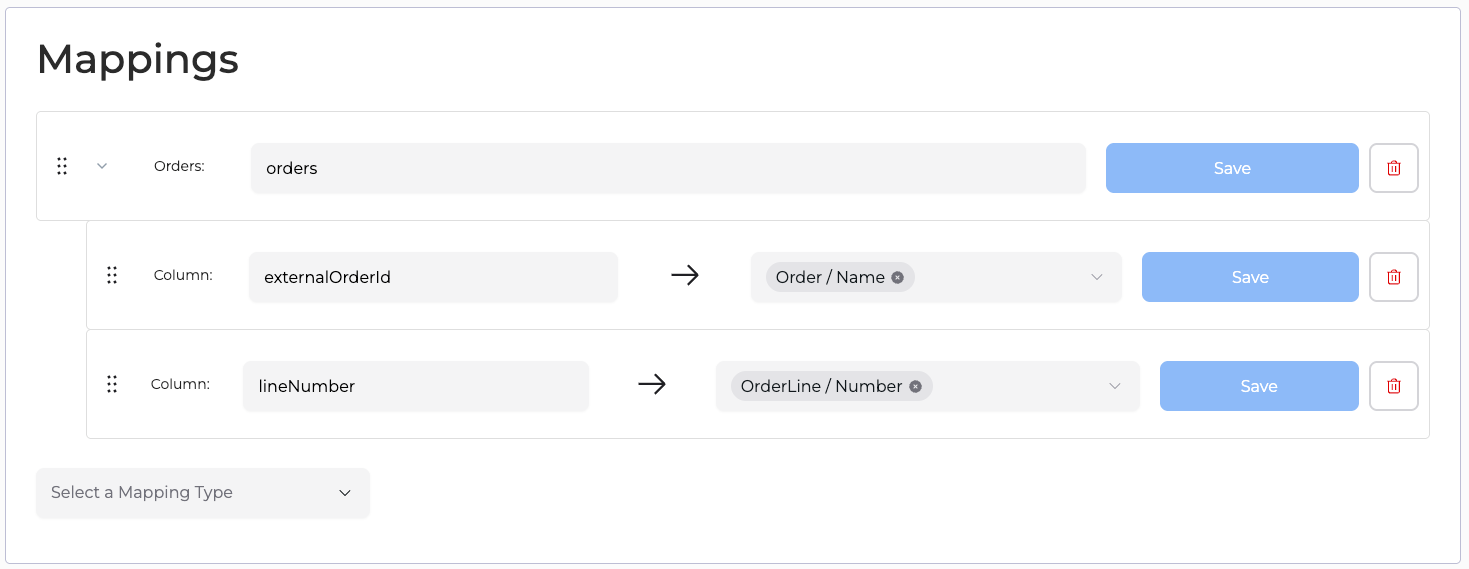1469x569 pixels.
Task: Delete the Orders mapping with trash icon
Action: (1393, 168)
